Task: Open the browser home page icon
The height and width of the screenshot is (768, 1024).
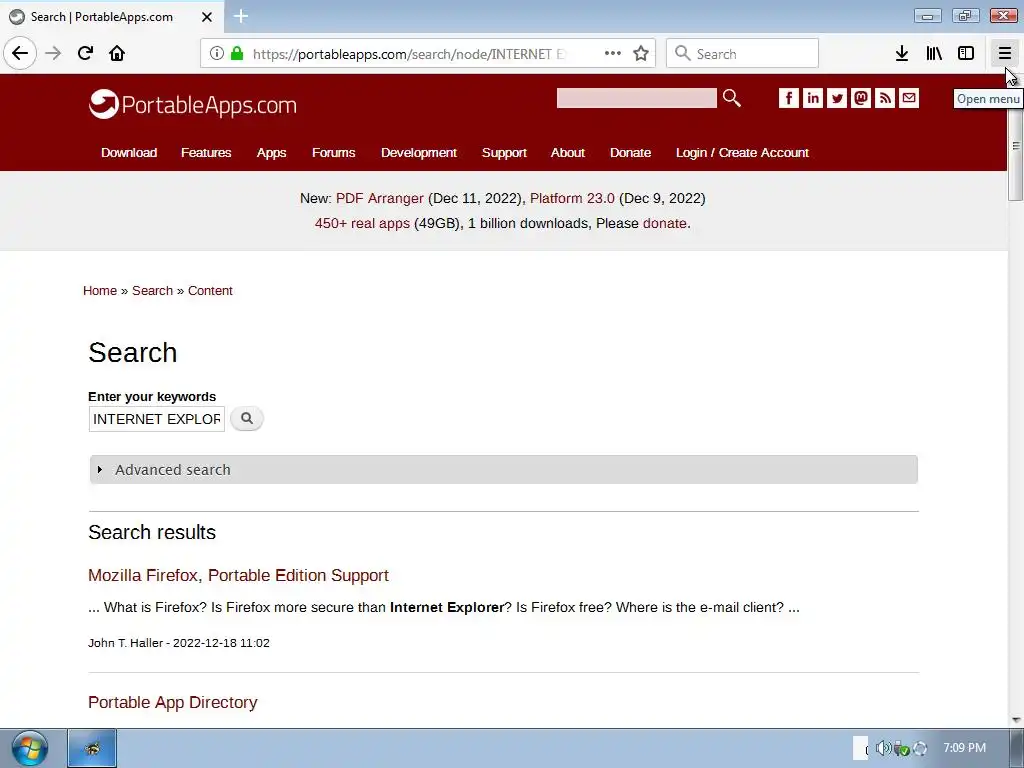Action: [117, 53]
